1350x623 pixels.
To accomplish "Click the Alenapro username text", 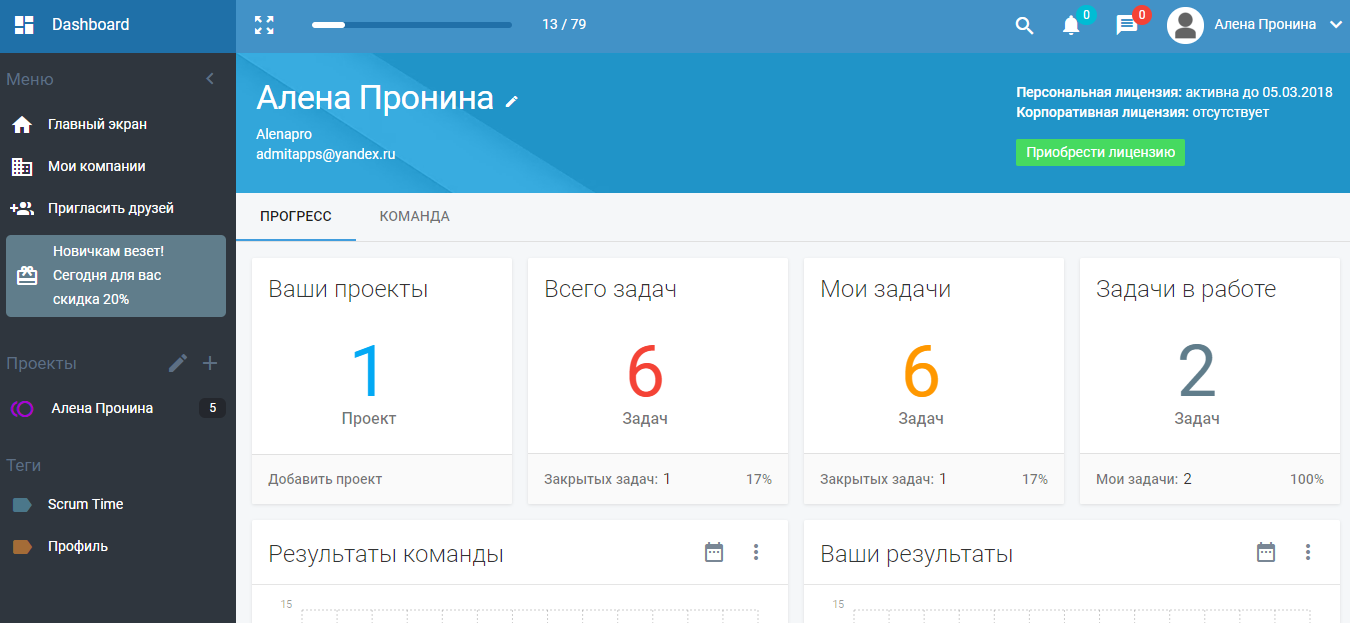I will point(284,134).
